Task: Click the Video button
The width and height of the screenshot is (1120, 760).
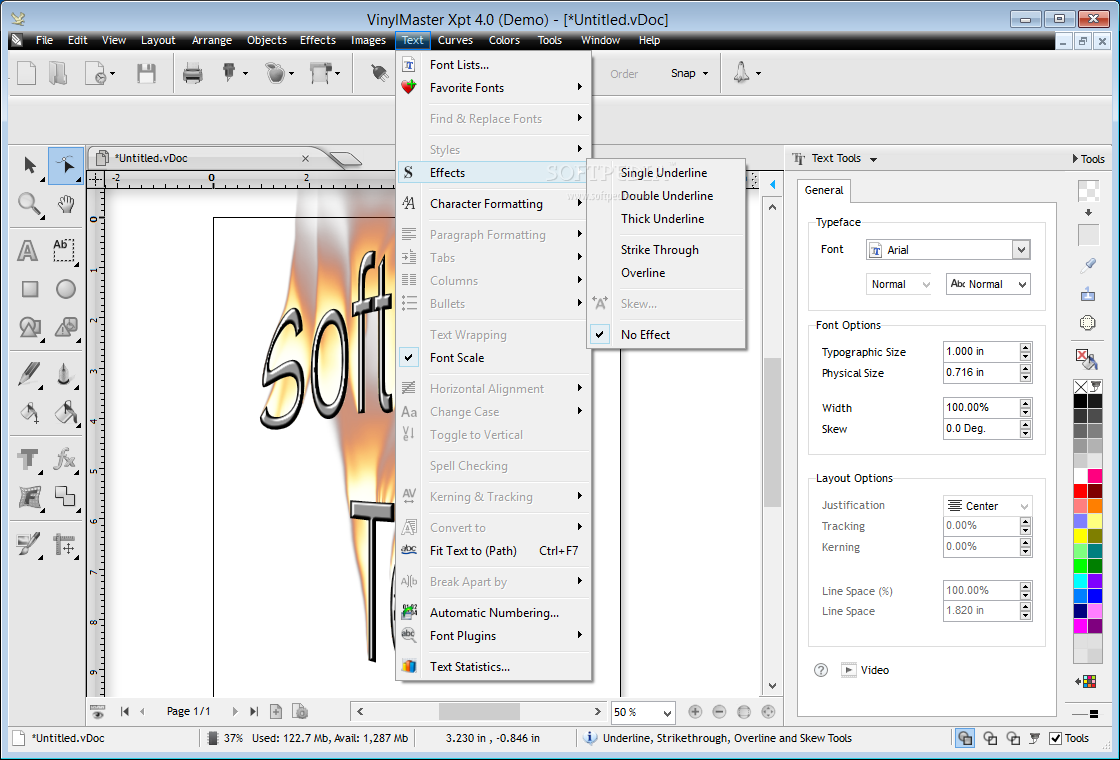Action: tap(865, 670)
